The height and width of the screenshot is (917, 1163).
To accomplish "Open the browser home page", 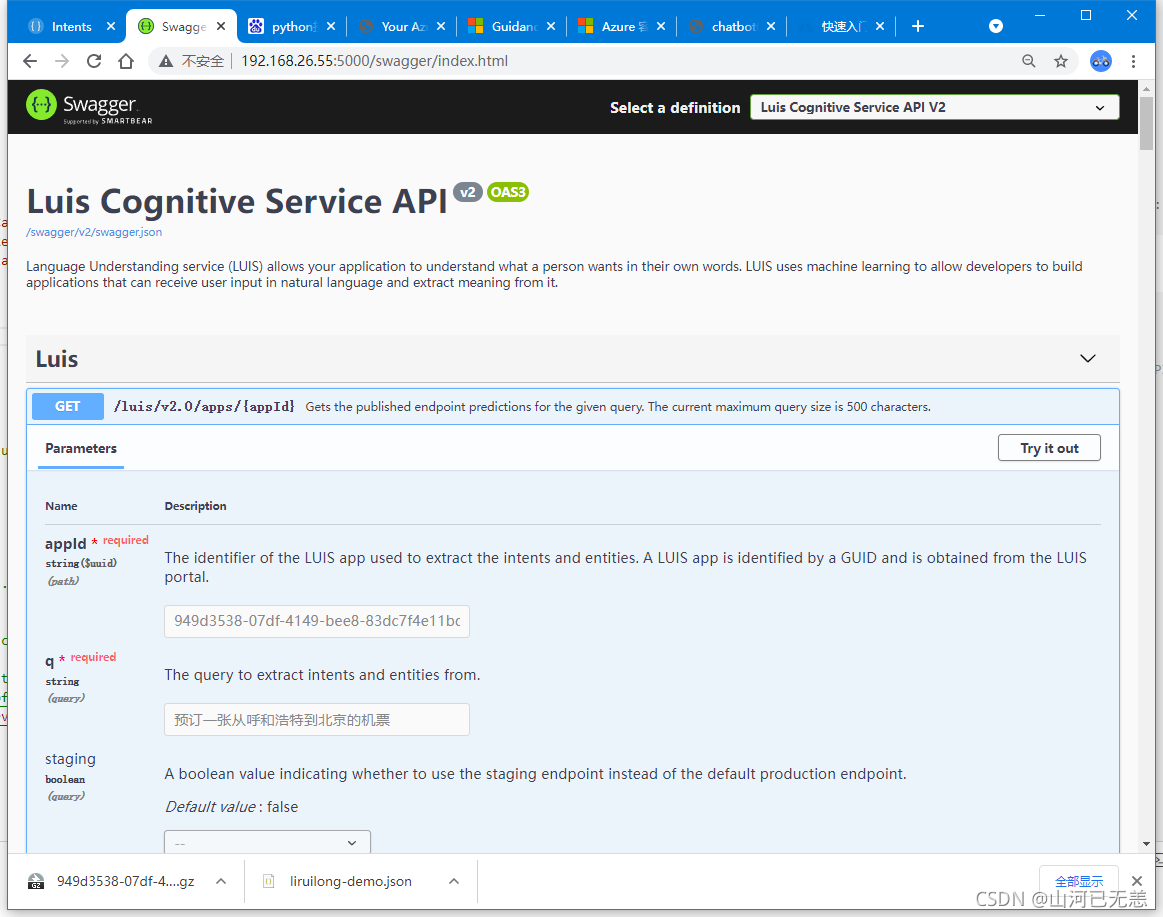I will (126, 61).
